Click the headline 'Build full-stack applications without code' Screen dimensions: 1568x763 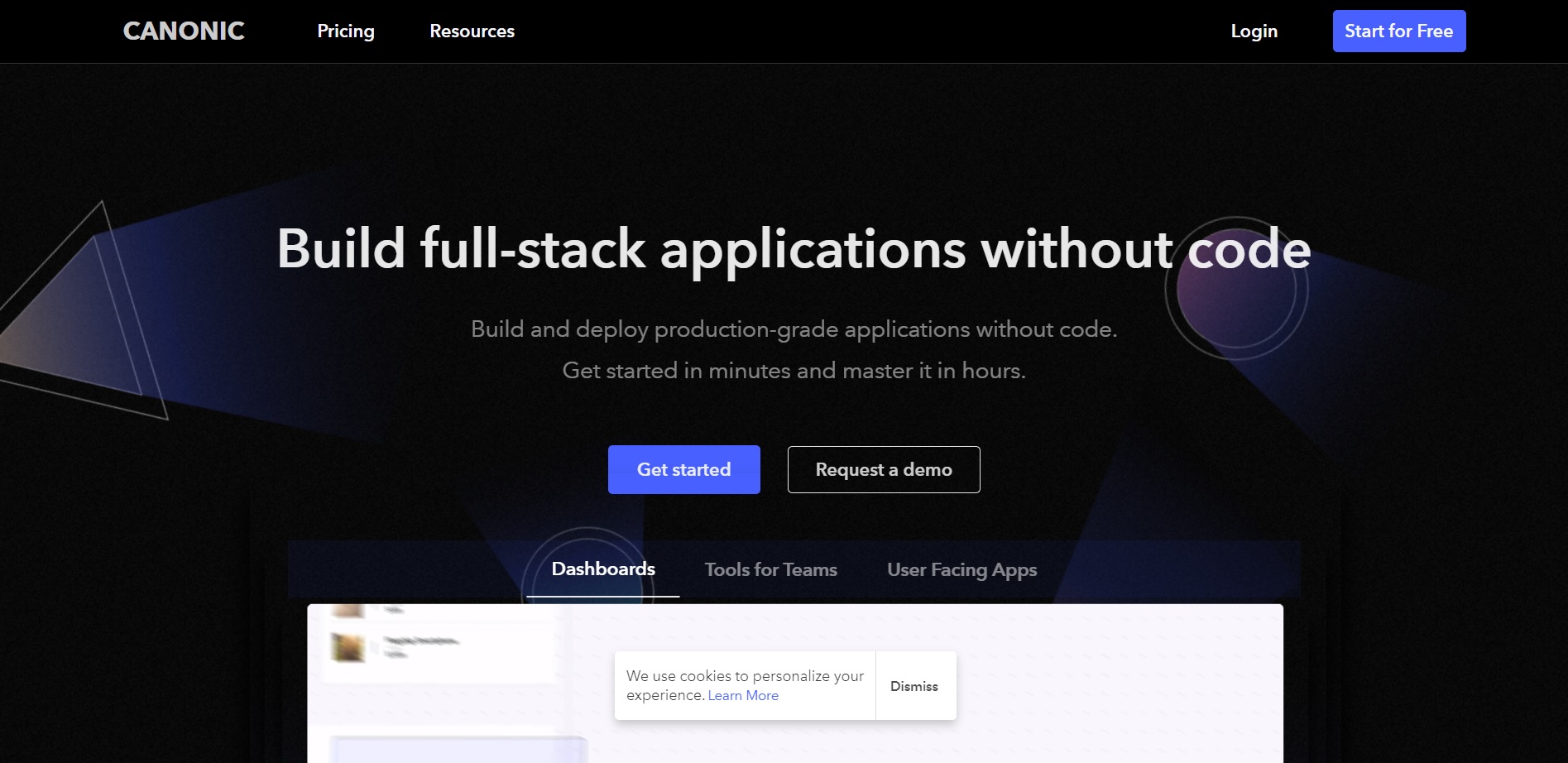(x=794, y=248)
